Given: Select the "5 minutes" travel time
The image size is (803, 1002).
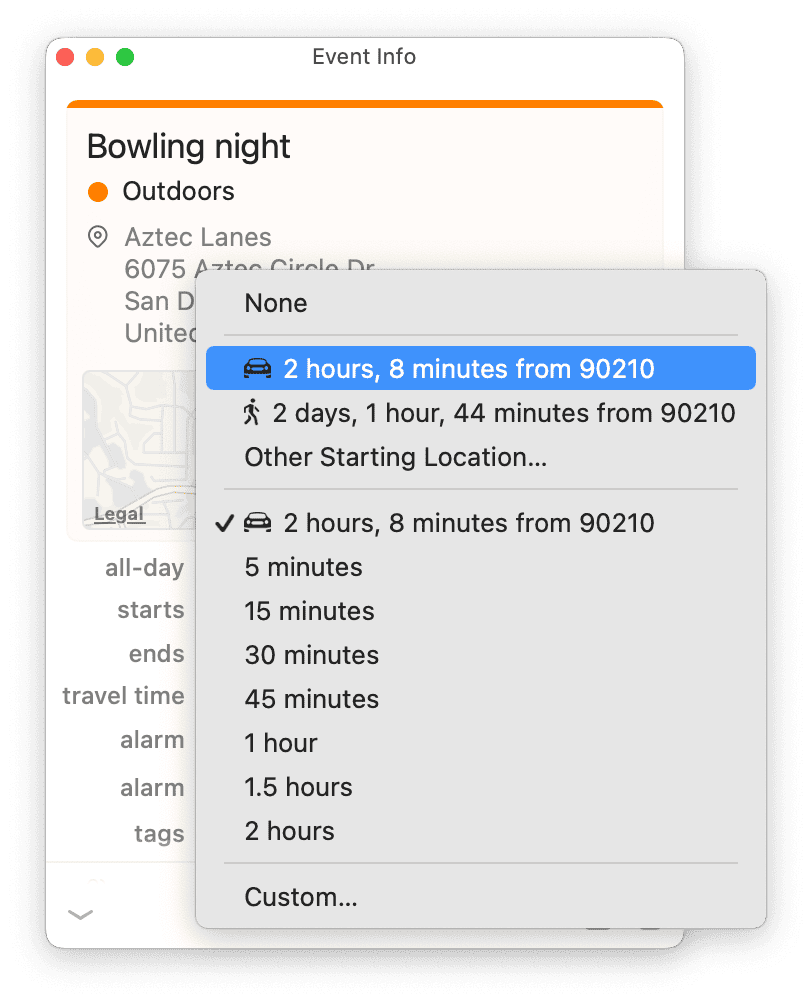Looking at the screenshot, I should (303, 566).
